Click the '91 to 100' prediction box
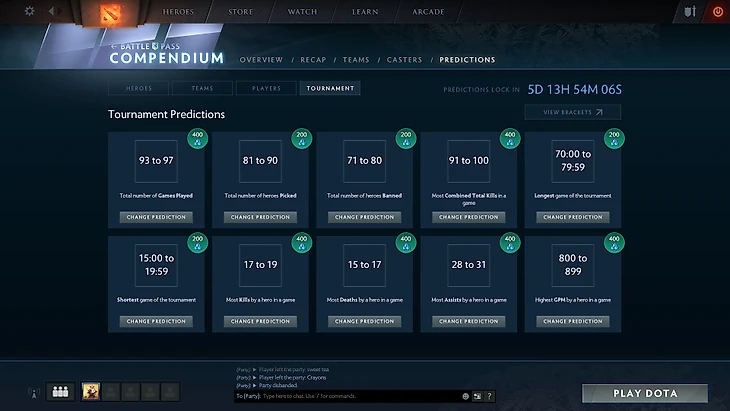This screenshot has width=730, height=411. [469, 161]
